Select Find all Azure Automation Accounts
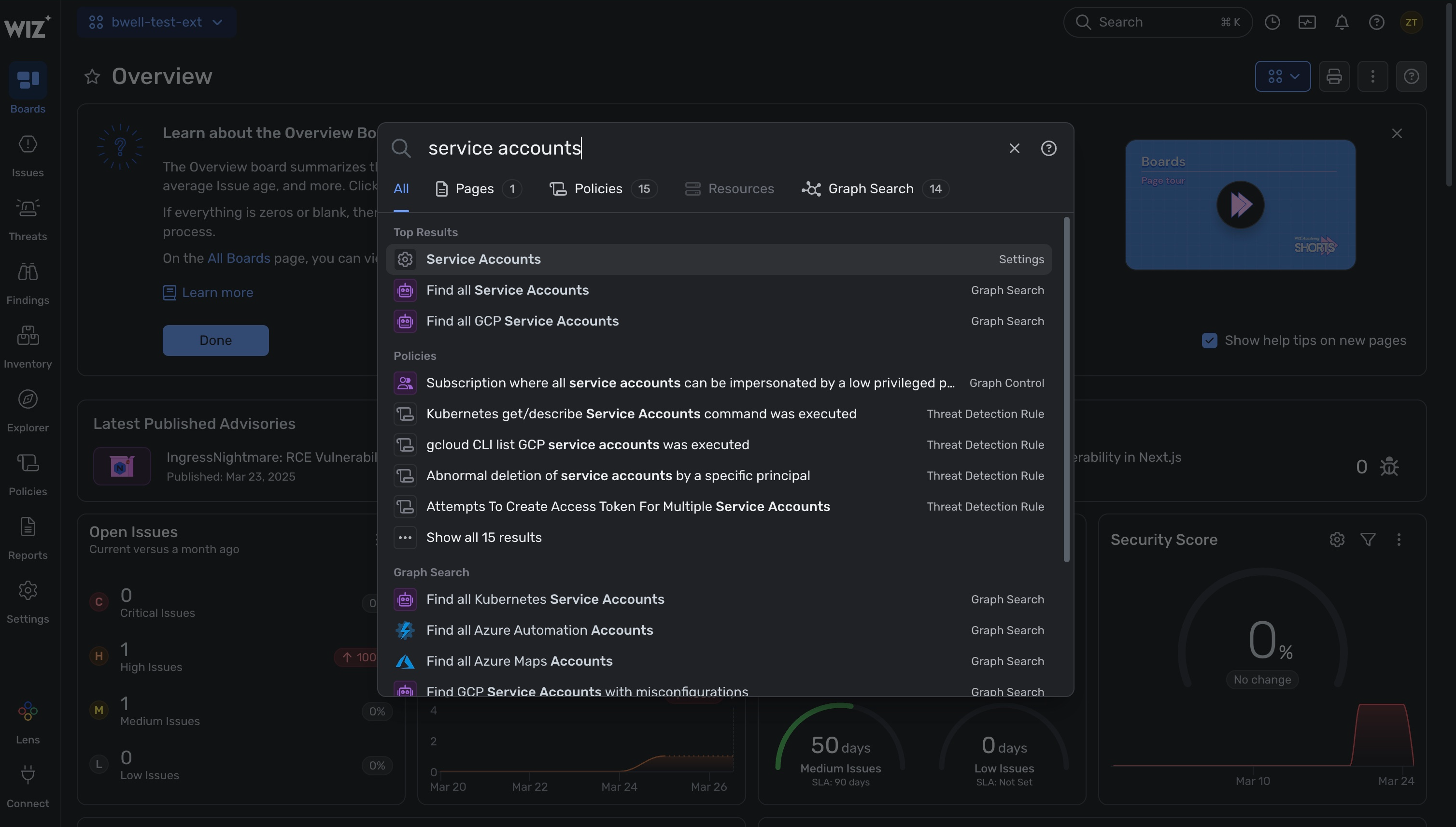Screen dimensions: 1456x827 [x=719, y=630]
